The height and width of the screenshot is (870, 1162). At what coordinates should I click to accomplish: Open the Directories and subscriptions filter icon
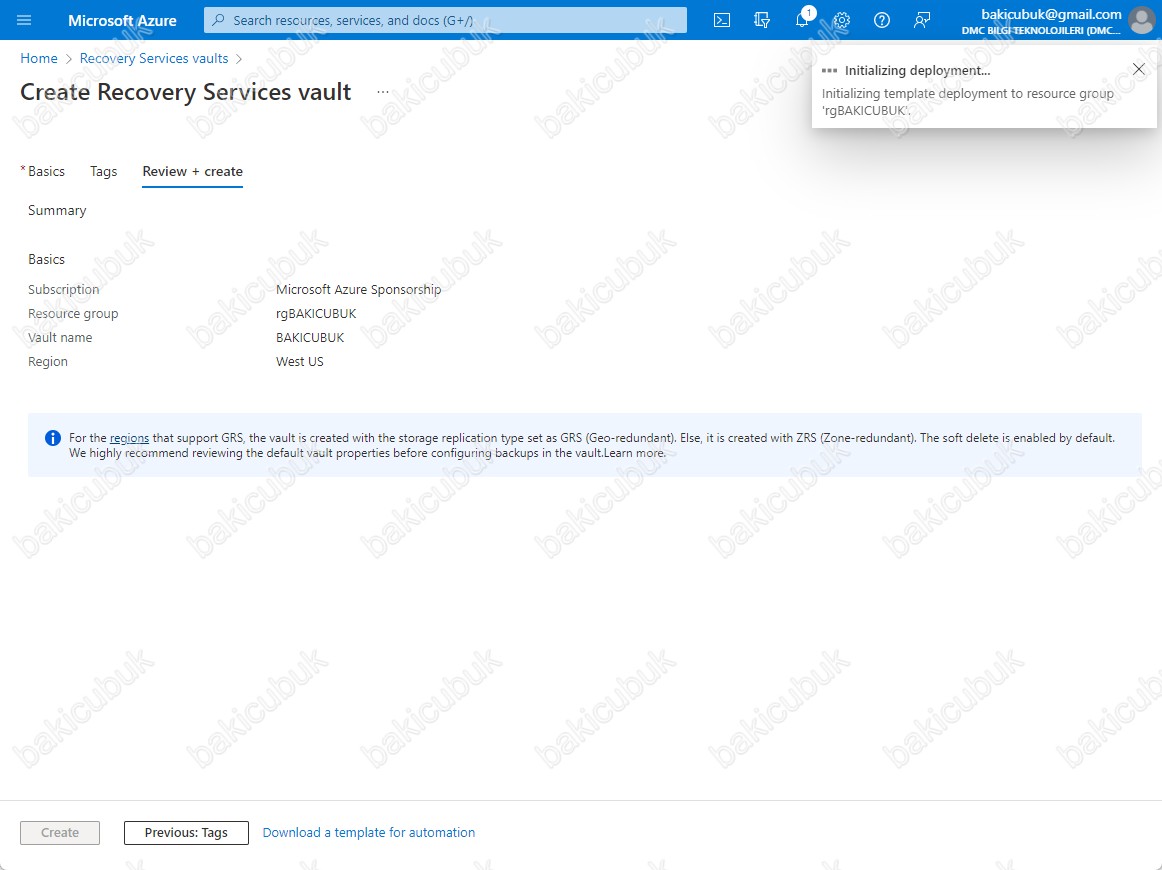tap(762, 20)
